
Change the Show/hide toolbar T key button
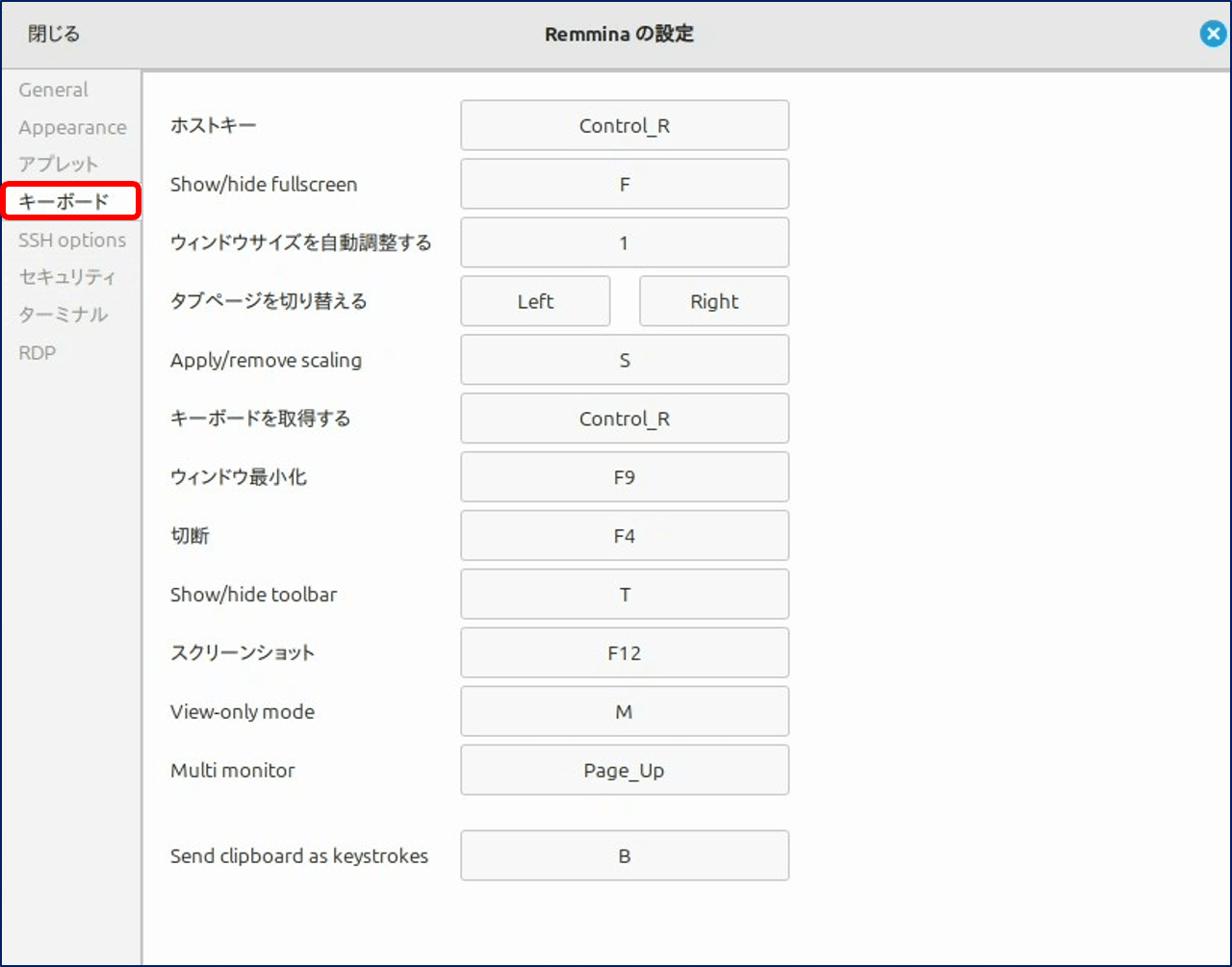pos(625,595)
